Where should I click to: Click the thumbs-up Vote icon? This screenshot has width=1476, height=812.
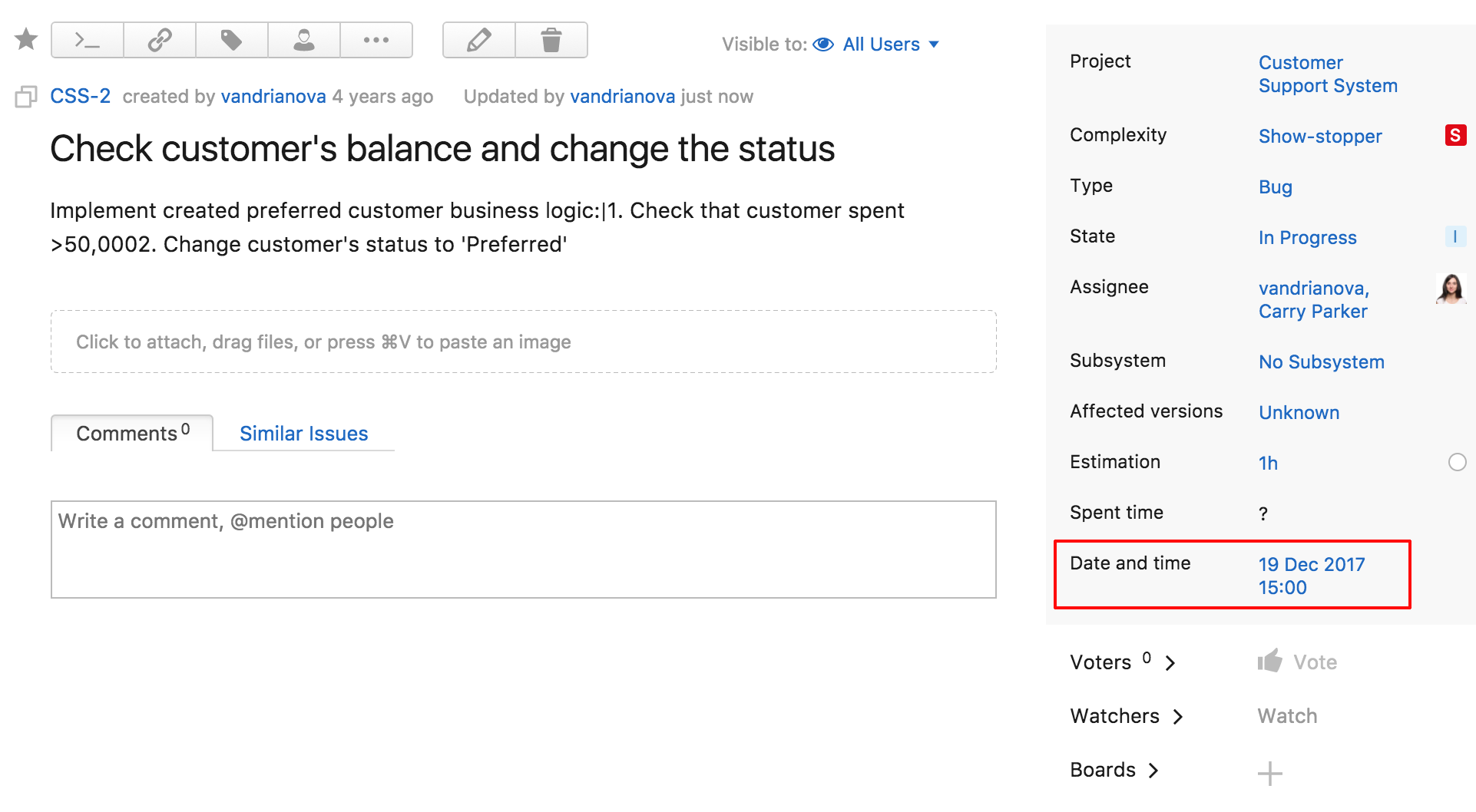click(x=1270, y=662)
